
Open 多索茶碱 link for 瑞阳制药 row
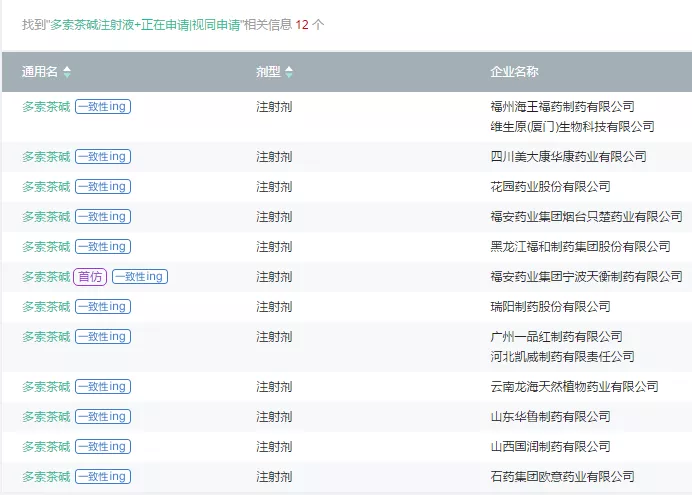(x=46, y=307)
